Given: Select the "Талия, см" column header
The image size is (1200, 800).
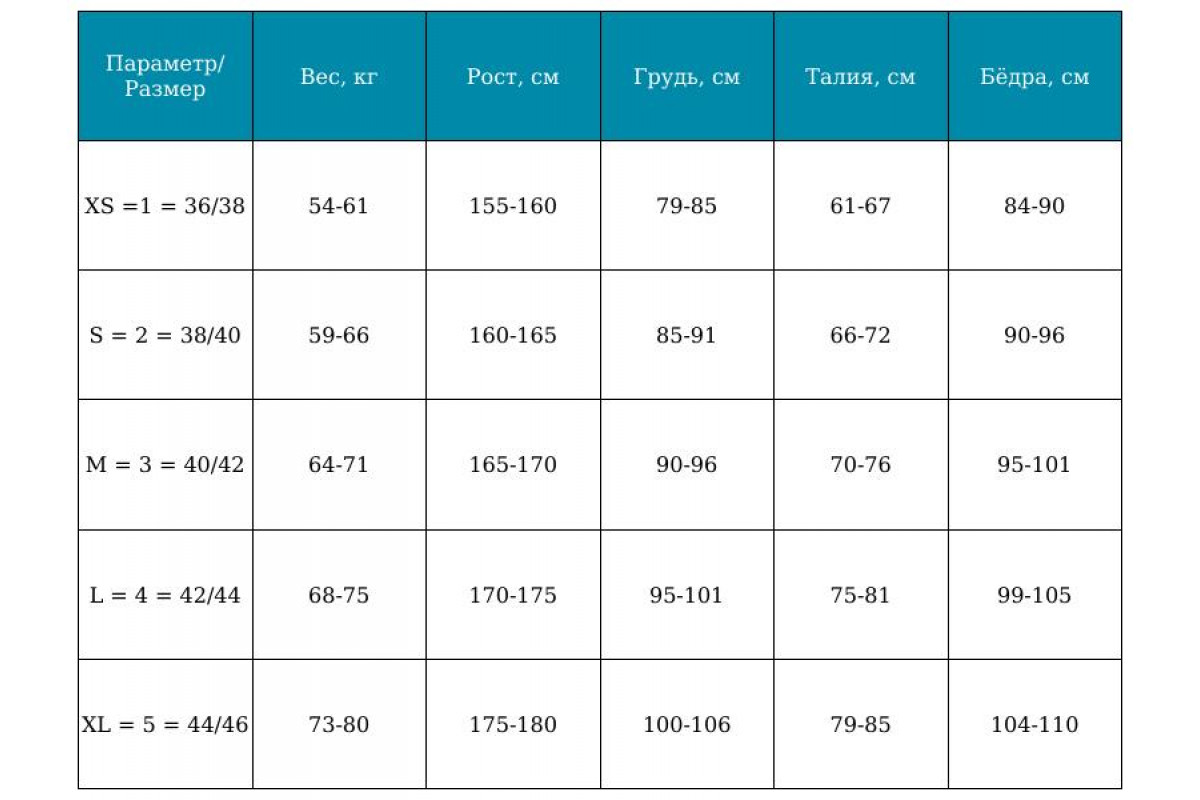Looking at the screenshot, I should (860, 77).
